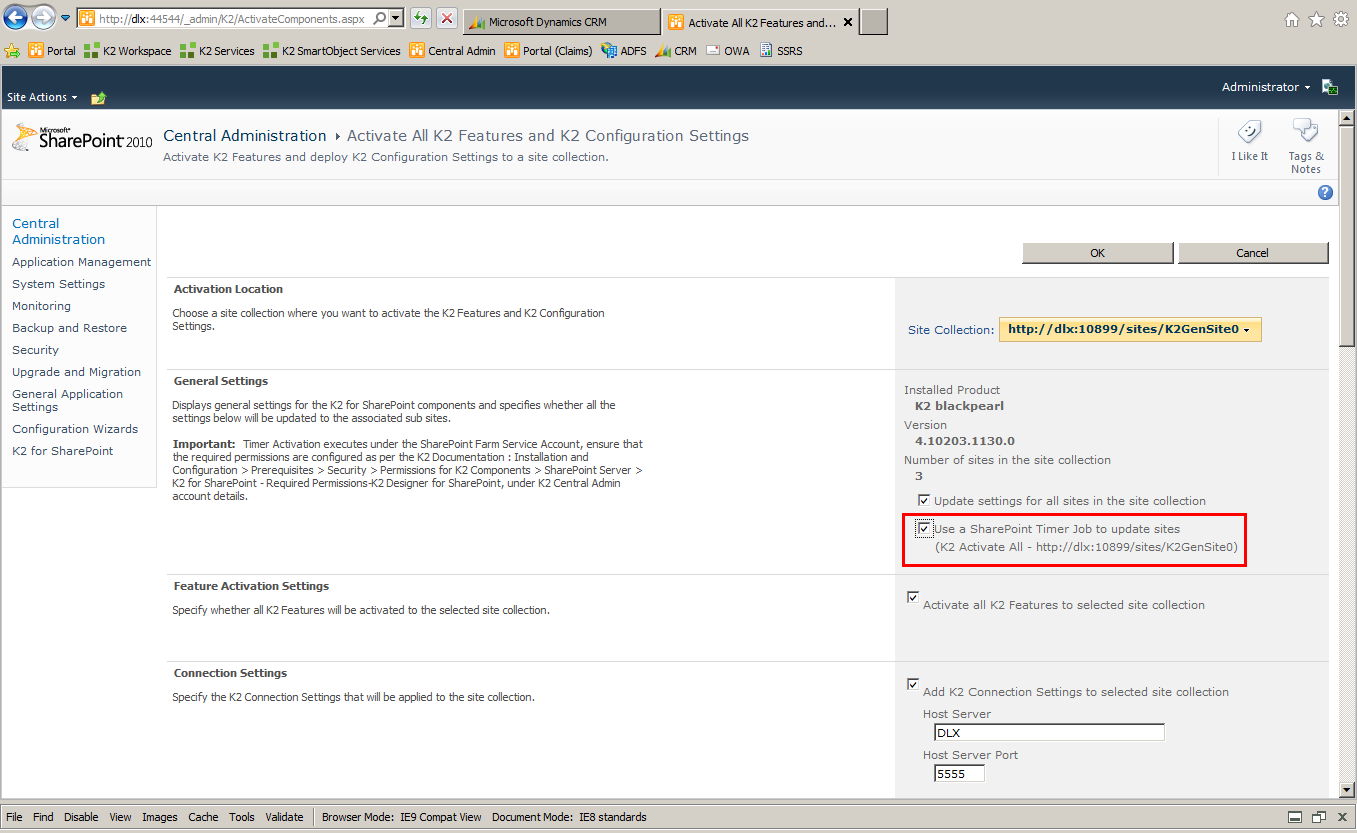This screenshot has height=833, width=1357.
Task: Open the Images menu in developer toolbar
Action: [160, 817]
